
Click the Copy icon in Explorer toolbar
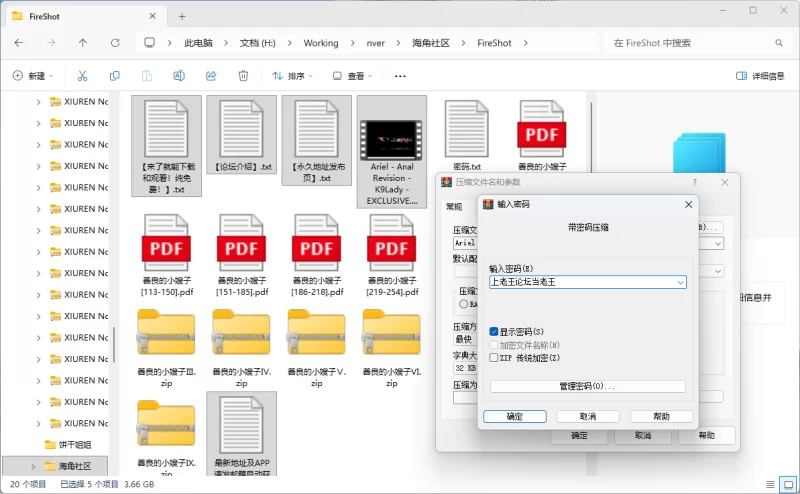click(114, 76)
